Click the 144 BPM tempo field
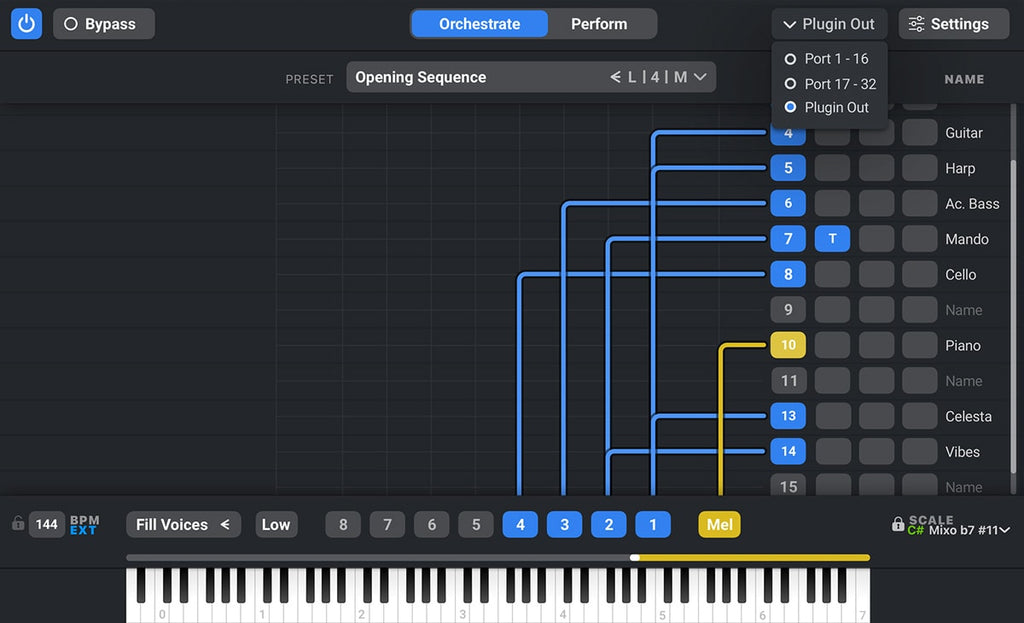1024x623 pixels. point(46,524)
